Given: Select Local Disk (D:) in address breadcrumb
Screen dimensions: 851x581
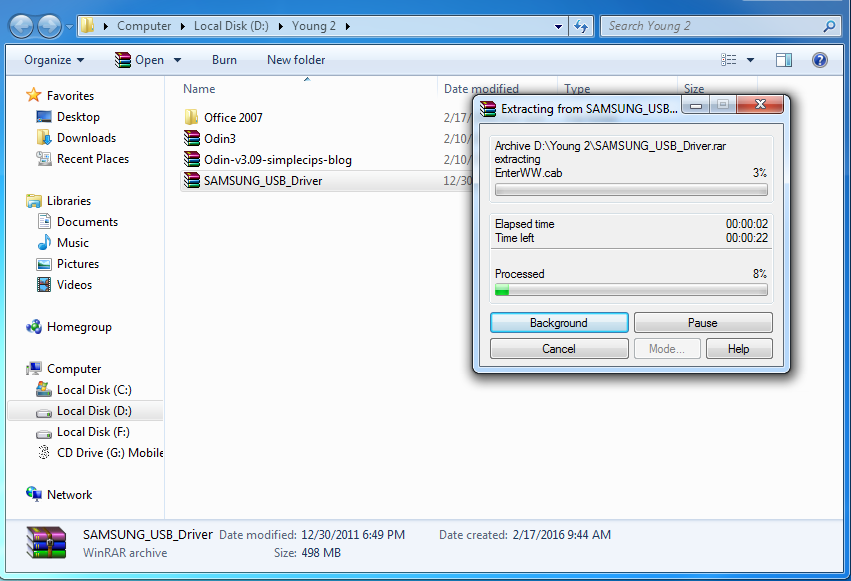Looking at the screenshot, I should pos(231,26).
